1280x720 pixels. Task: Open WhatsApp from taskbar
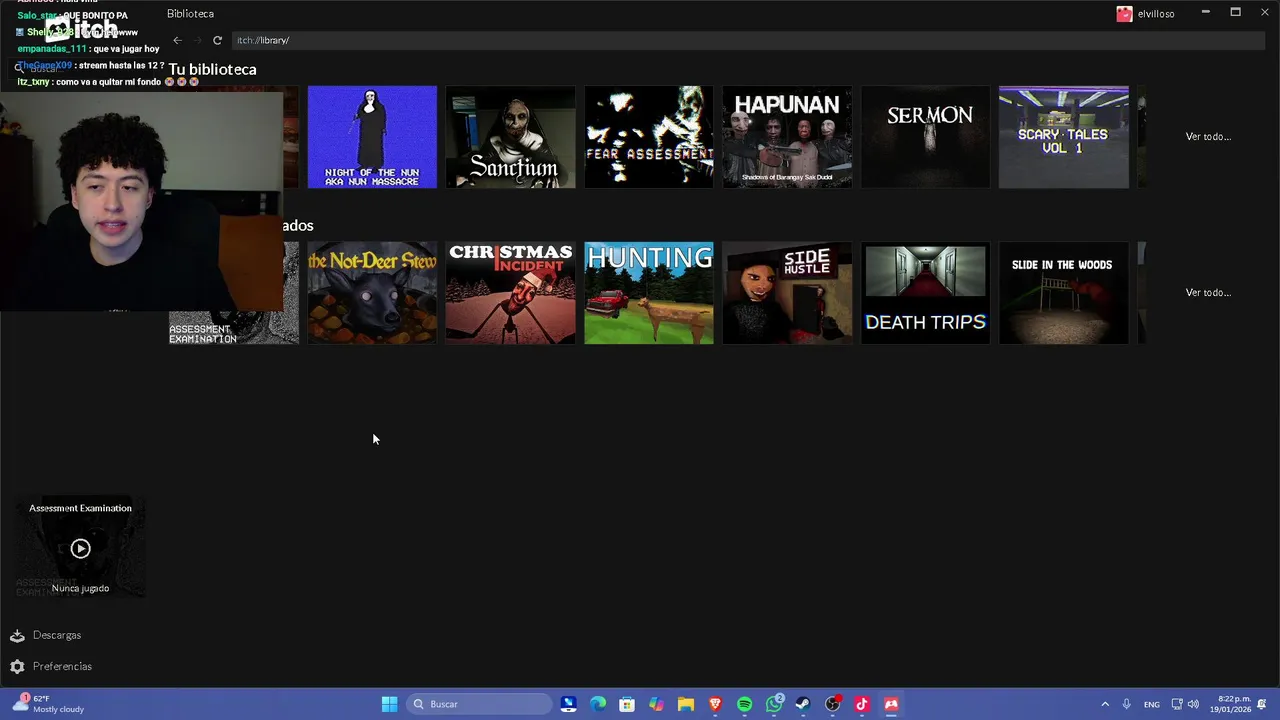tap(774, 704)
